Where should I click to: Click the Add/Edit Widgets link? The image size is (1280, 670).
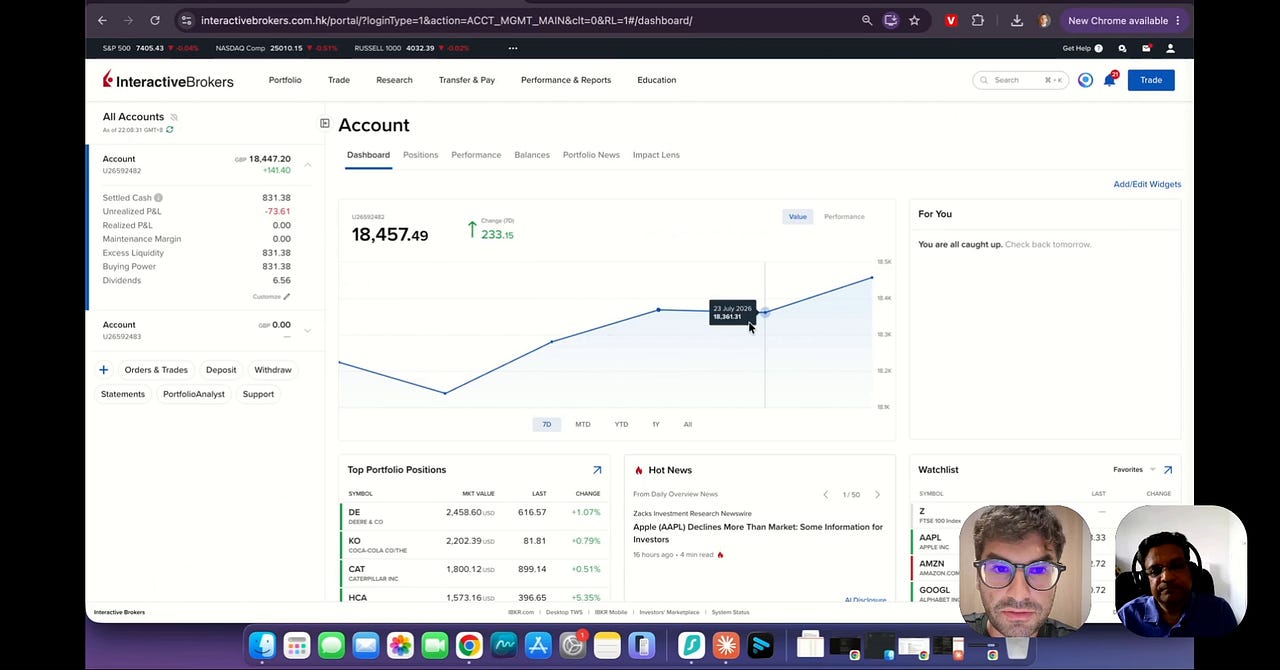tap(1147, 184)
